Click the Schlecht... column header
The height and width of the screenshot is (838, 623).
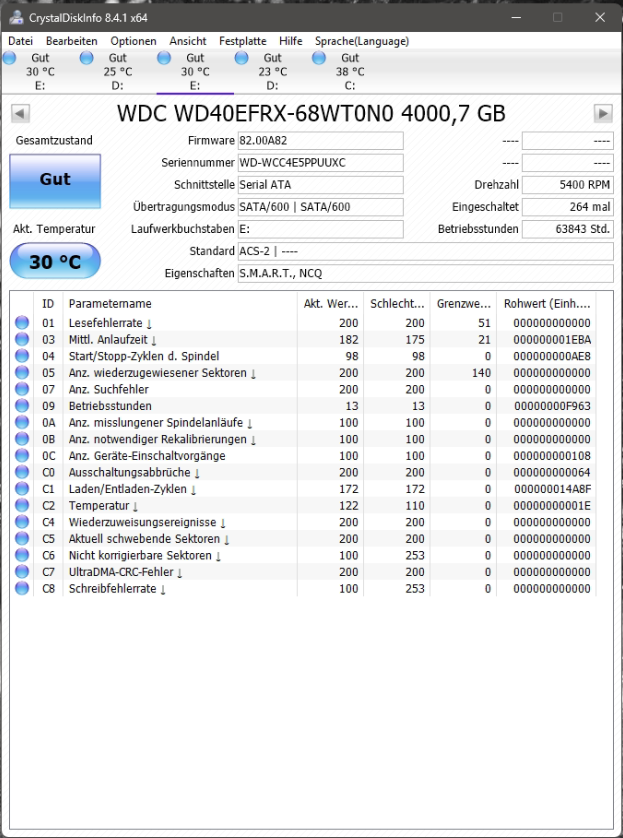coord(396,304)
